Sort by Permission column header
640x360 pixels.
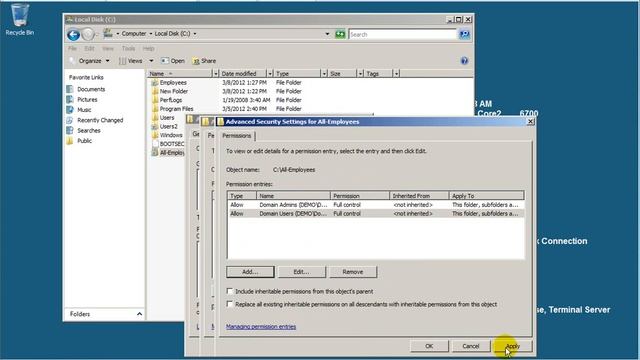click(360, 196)
